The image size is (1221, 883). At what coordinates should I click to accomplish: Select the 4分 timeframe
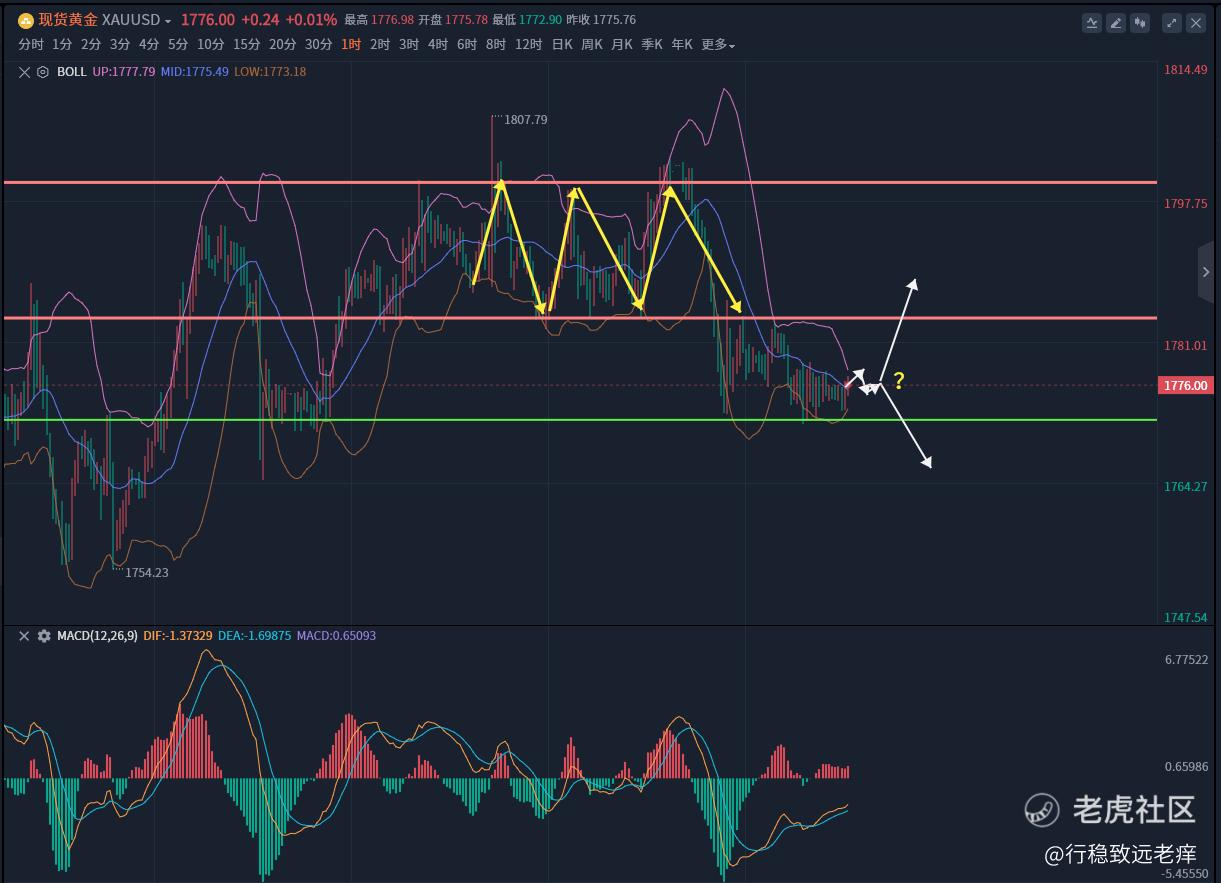click(x=149, y=45)
